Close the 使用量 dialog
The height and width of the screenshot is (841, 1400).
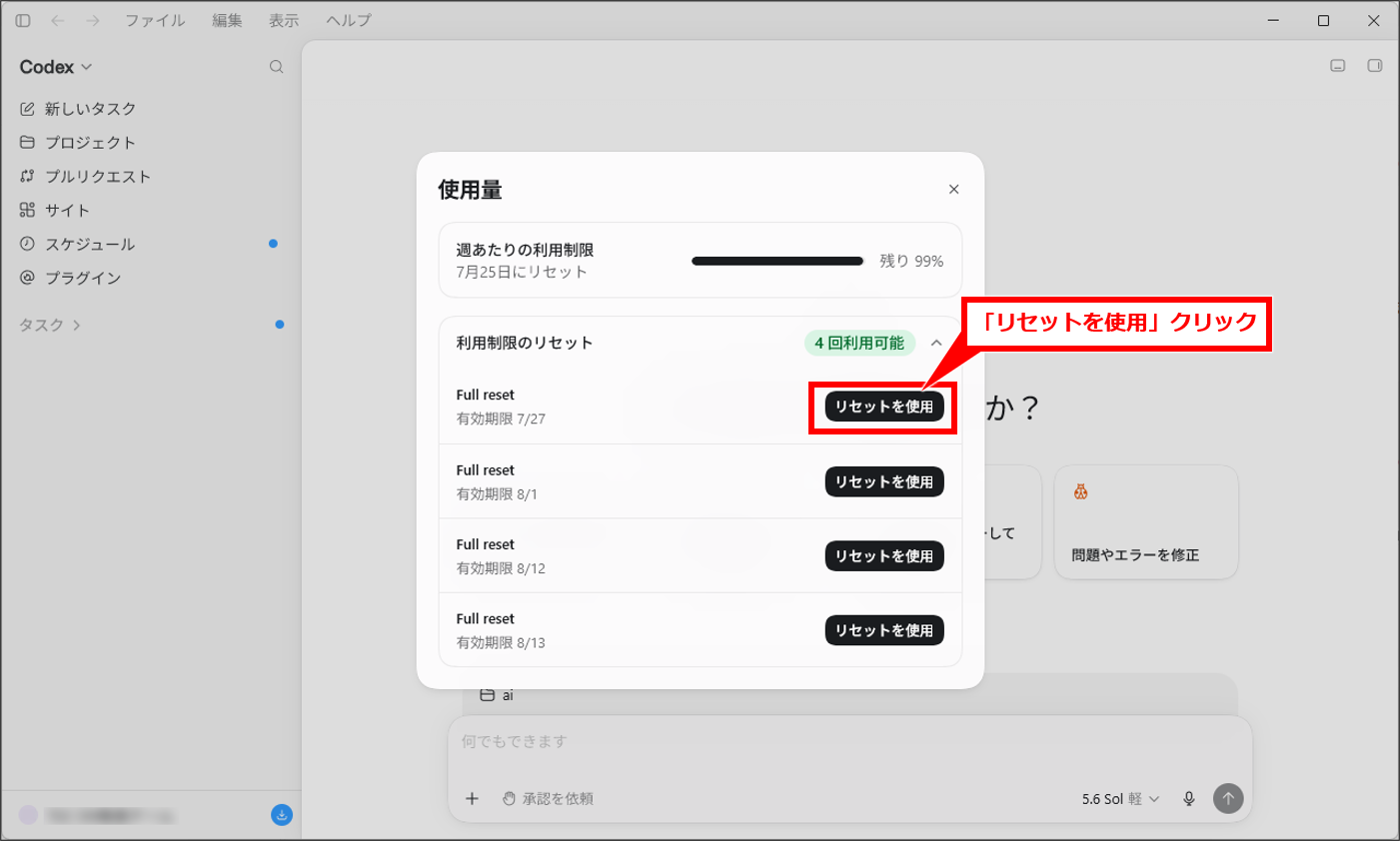pos(953,190)
